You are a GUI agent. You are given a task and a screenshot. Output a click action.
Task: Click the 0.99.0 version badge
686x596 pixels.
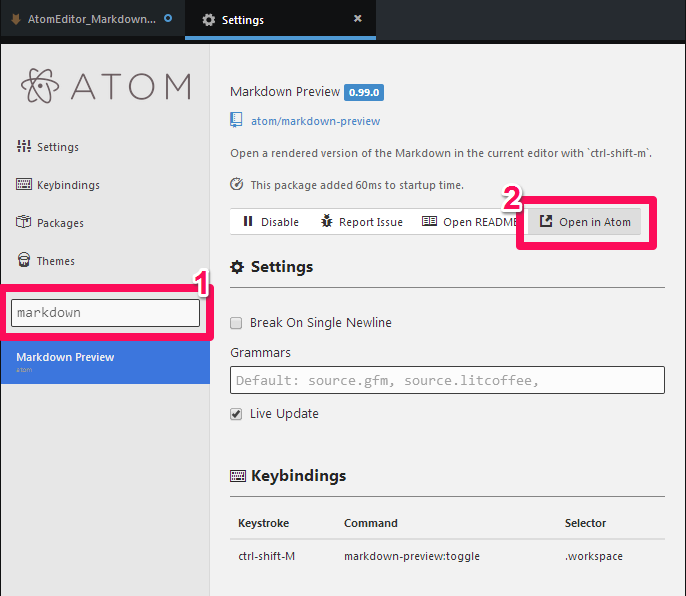pyautogui.click(x=364, y=92)
